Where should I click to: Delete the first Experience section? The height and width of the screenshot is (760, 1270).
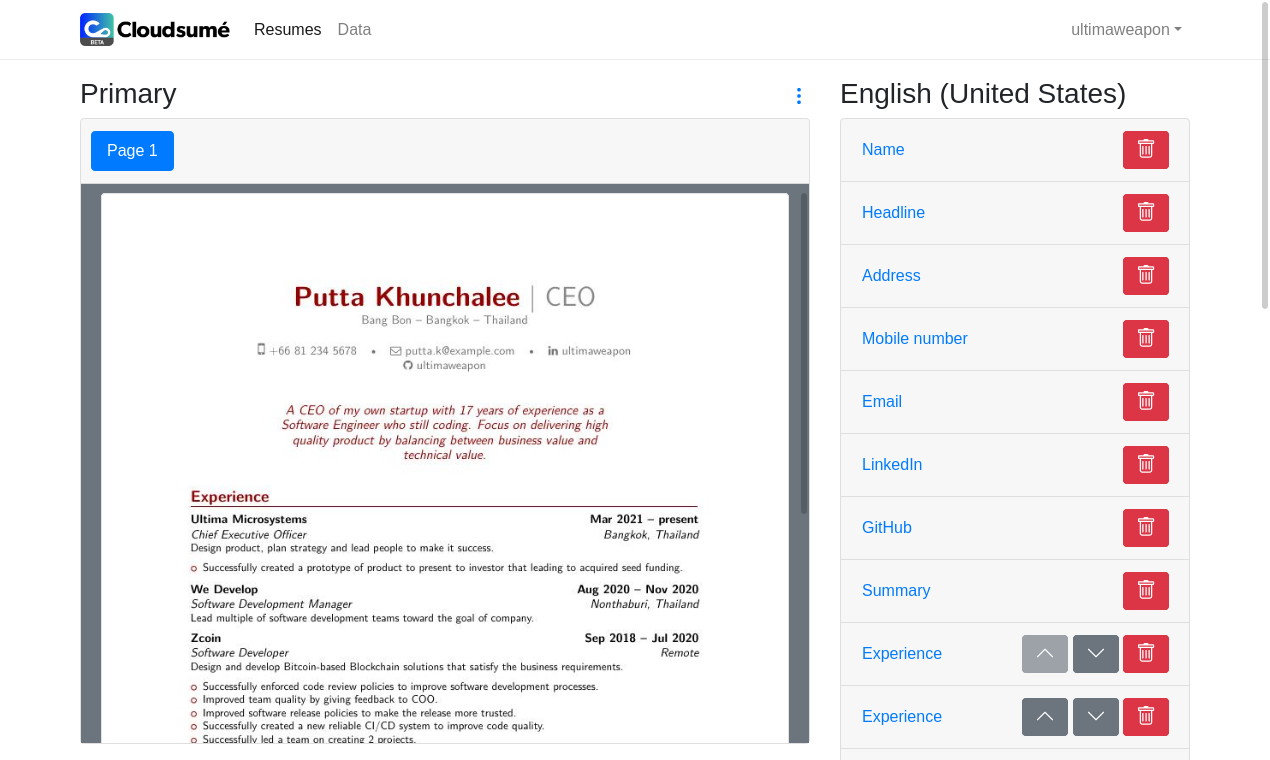click(x=1146, y=654)
